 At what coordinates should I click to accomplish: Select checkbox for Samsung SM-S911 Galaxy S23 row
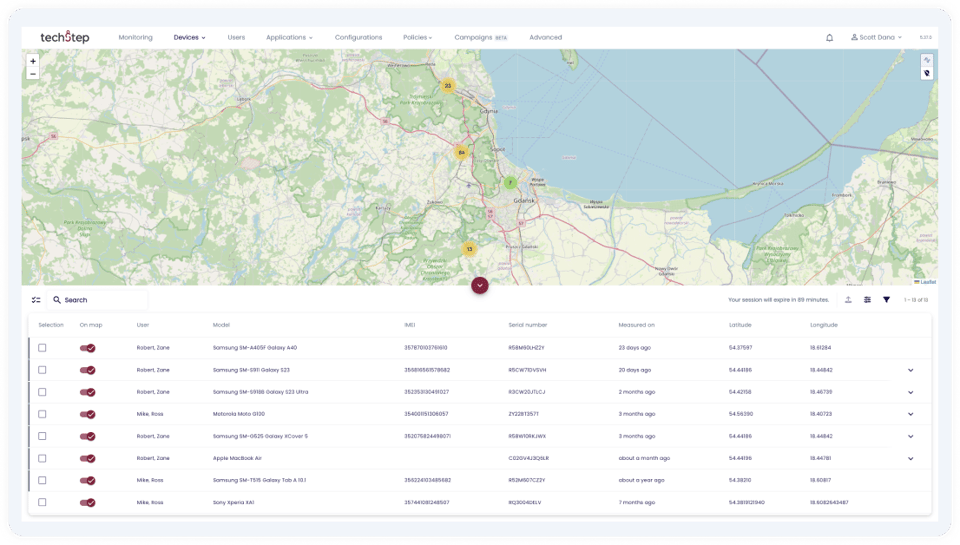tap(42, 370)
